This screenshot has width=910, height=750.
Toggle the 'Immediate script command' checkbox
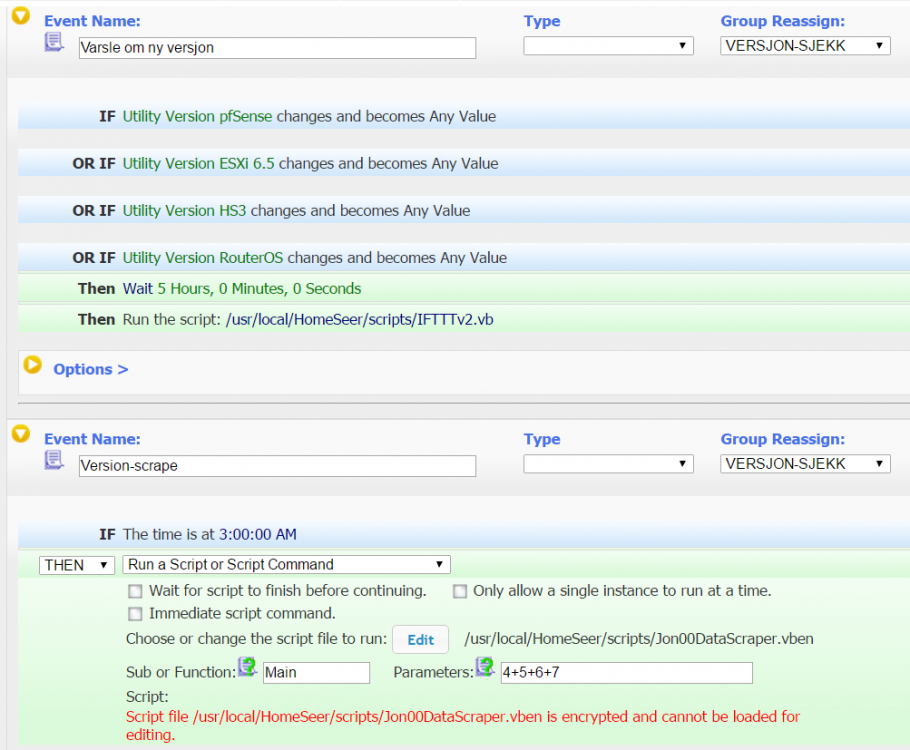135,614
